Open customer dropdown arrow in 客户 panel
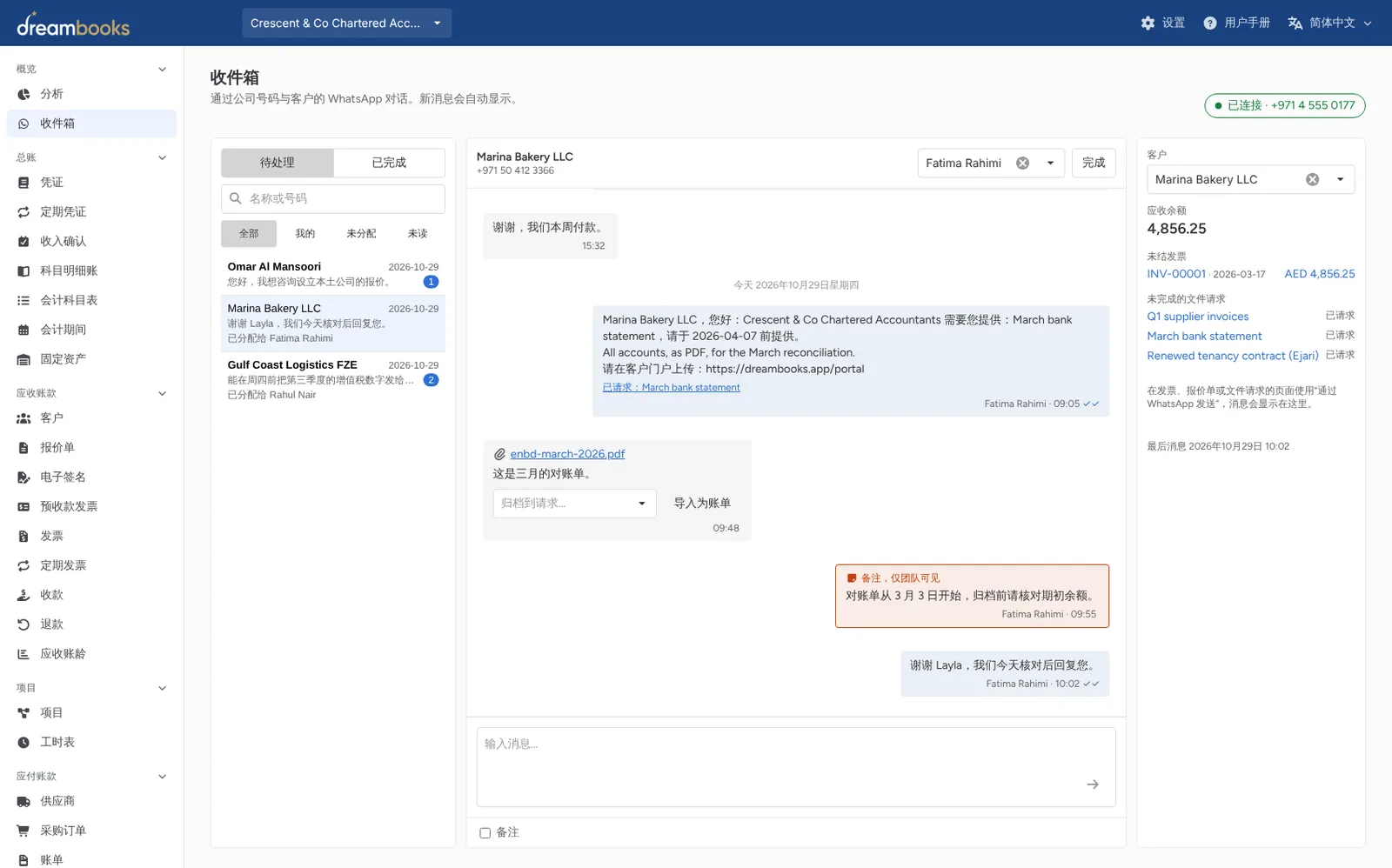1392x868 pixels. coord(1340,179)
